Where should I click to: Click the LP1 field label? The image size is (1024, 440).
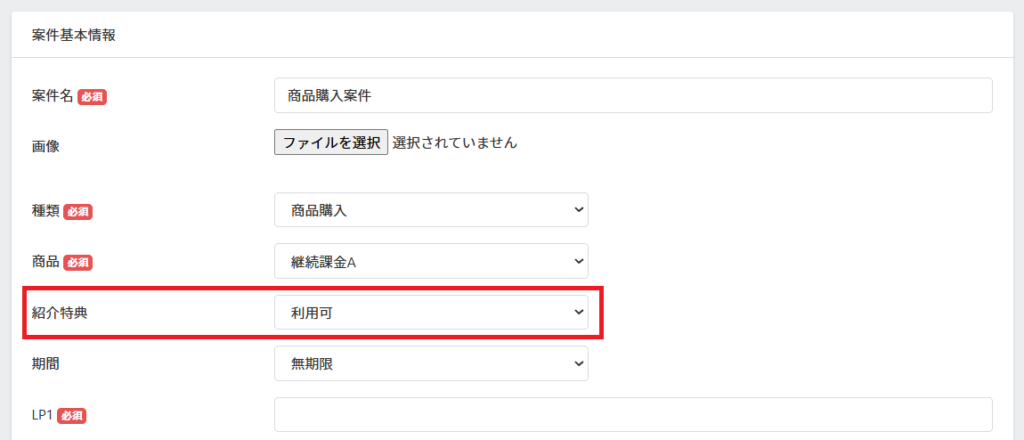[x=42, y=415]
